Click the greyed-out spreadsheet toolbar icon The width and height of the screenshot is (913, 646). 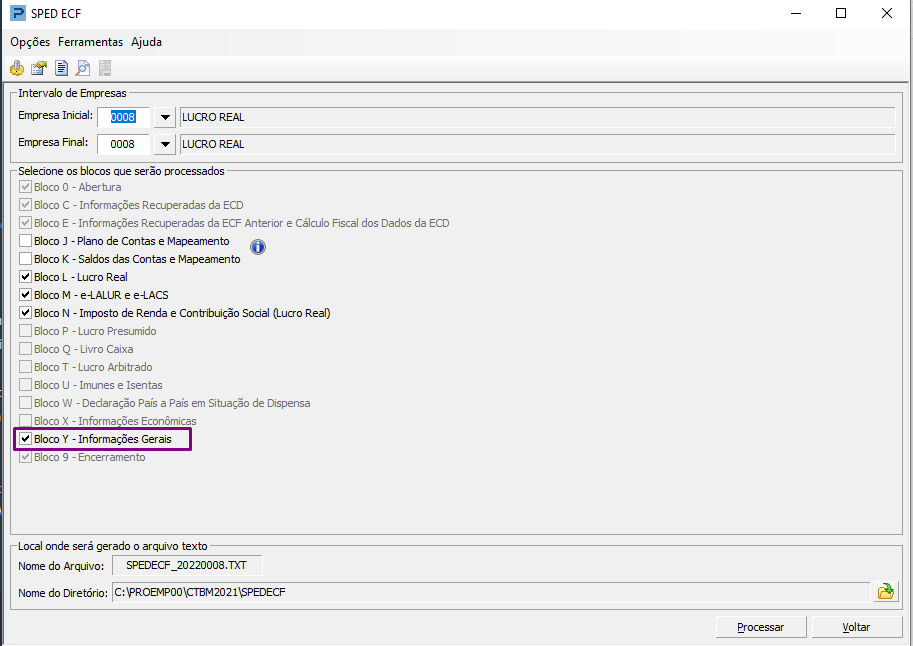(x=105, y=68)
